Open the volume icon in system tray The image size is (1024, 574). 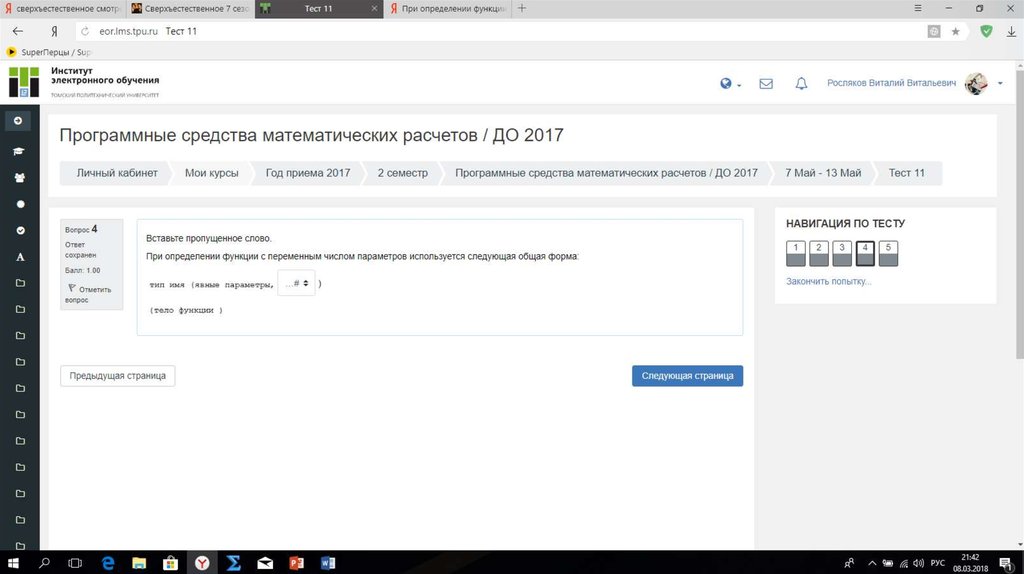click(x=918, y=563)
